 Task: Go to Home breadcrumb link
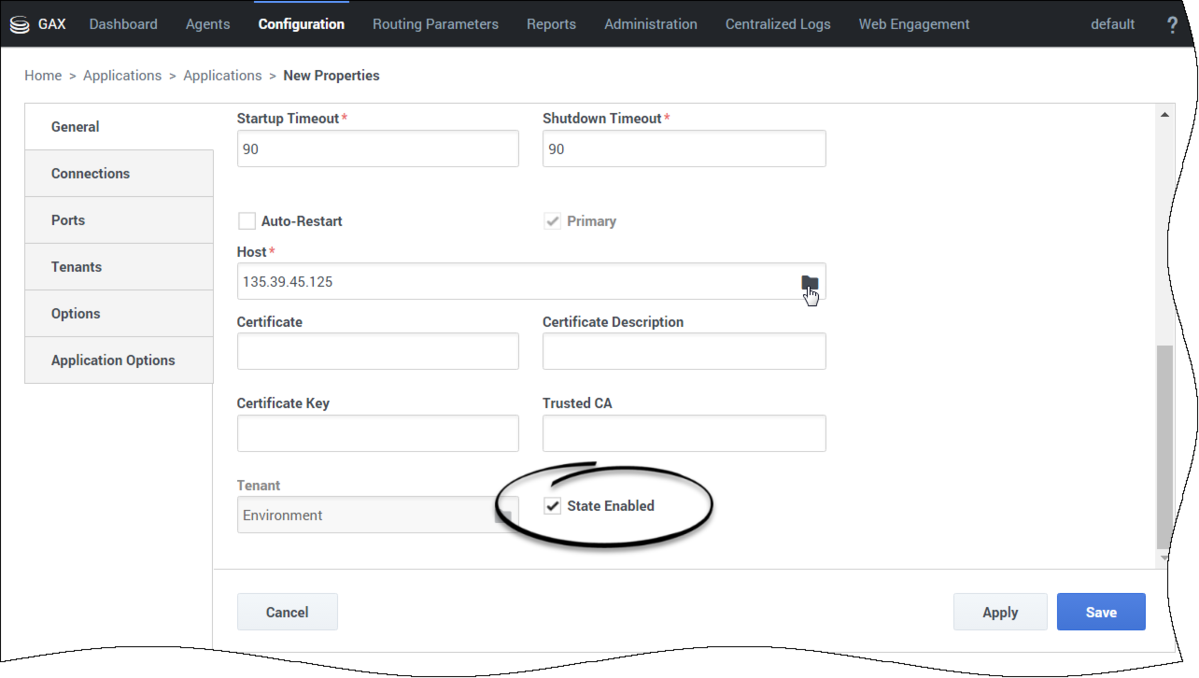pyautogui.click(x=43, y=76)
